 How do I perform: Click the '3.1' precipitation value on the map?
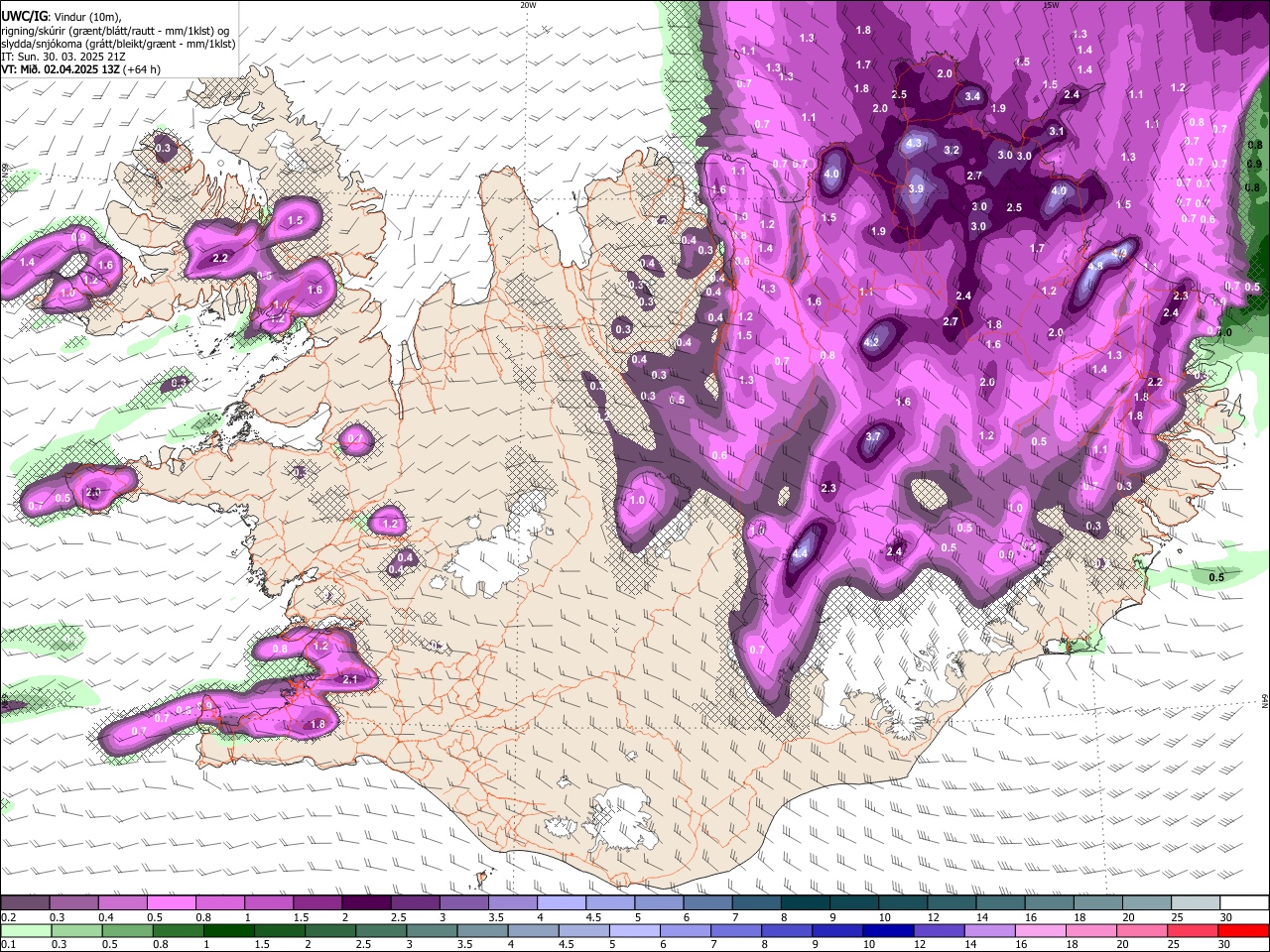coord(1057,131)
